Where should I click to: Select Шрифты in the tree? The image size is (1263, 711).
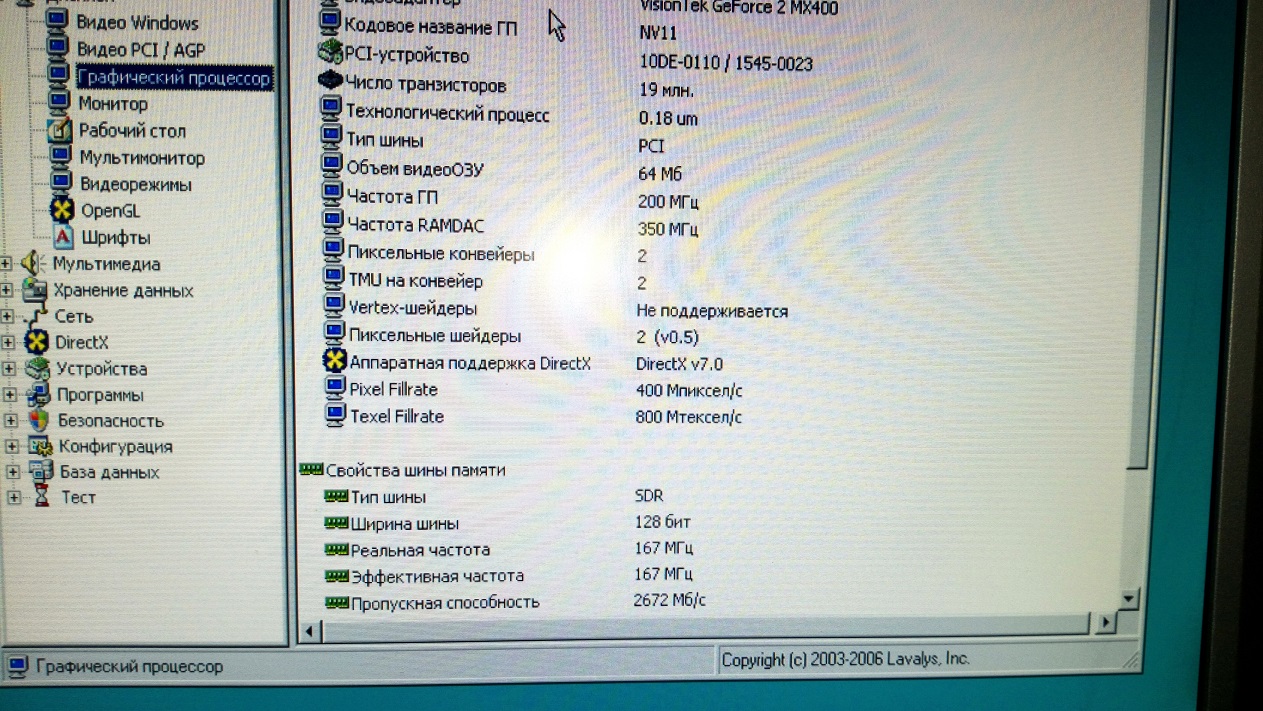pos(116,238)
